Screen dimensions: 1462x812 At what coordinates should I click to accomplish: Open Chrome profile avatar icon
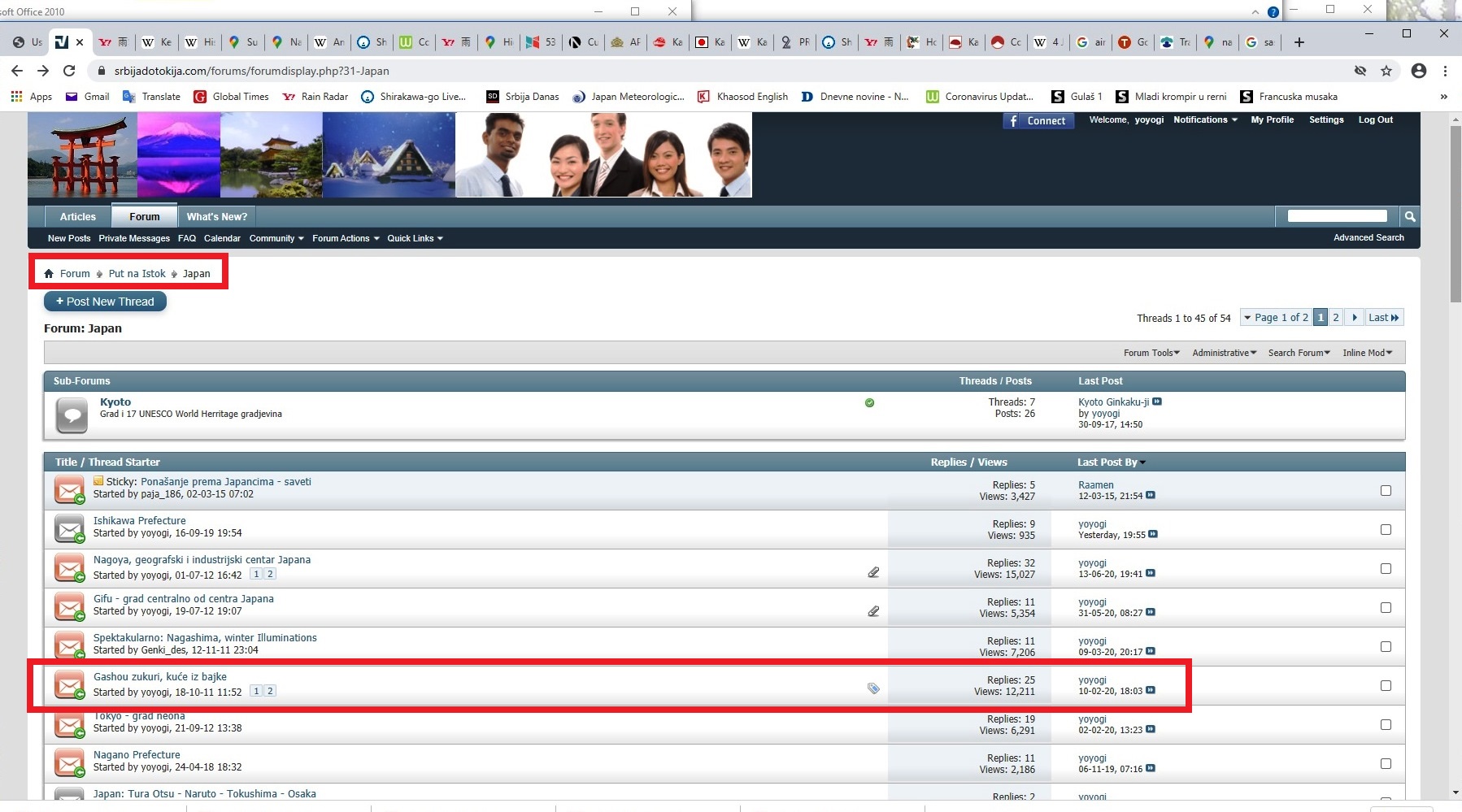tap(1419, 71)
